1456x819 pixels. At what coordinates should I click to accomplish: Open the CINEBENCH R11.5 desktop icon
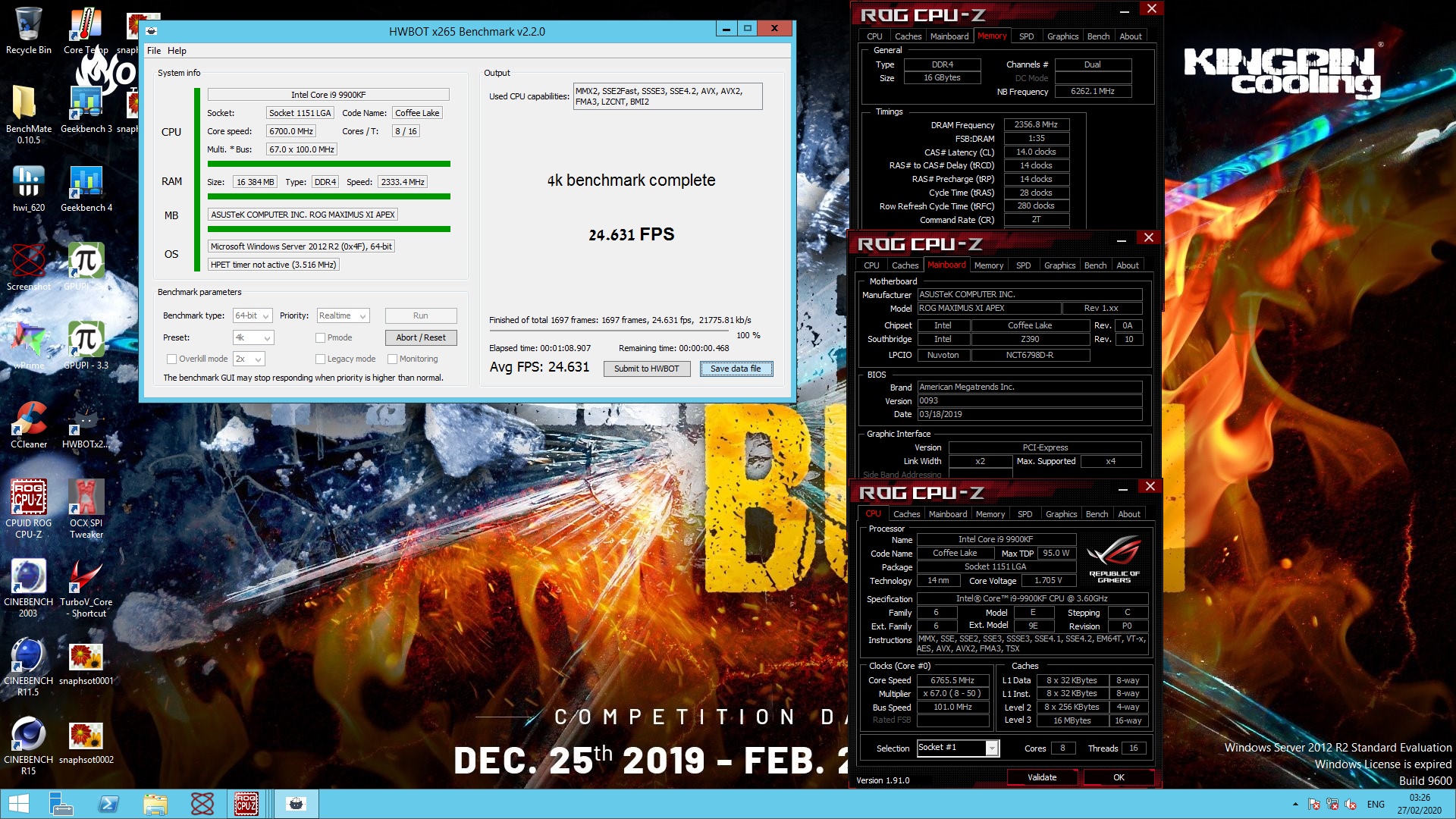[28, 667]
